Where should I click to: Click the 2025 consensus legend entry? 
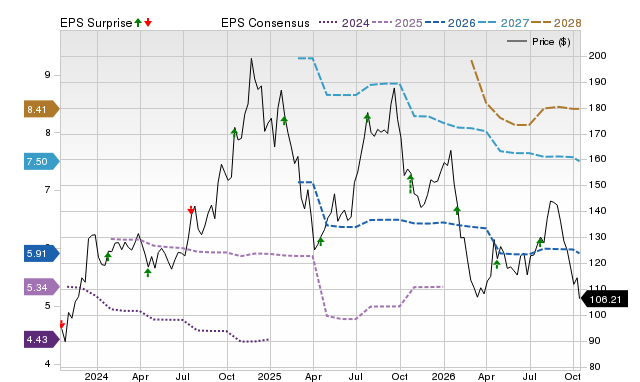click(x=397, y=23)
